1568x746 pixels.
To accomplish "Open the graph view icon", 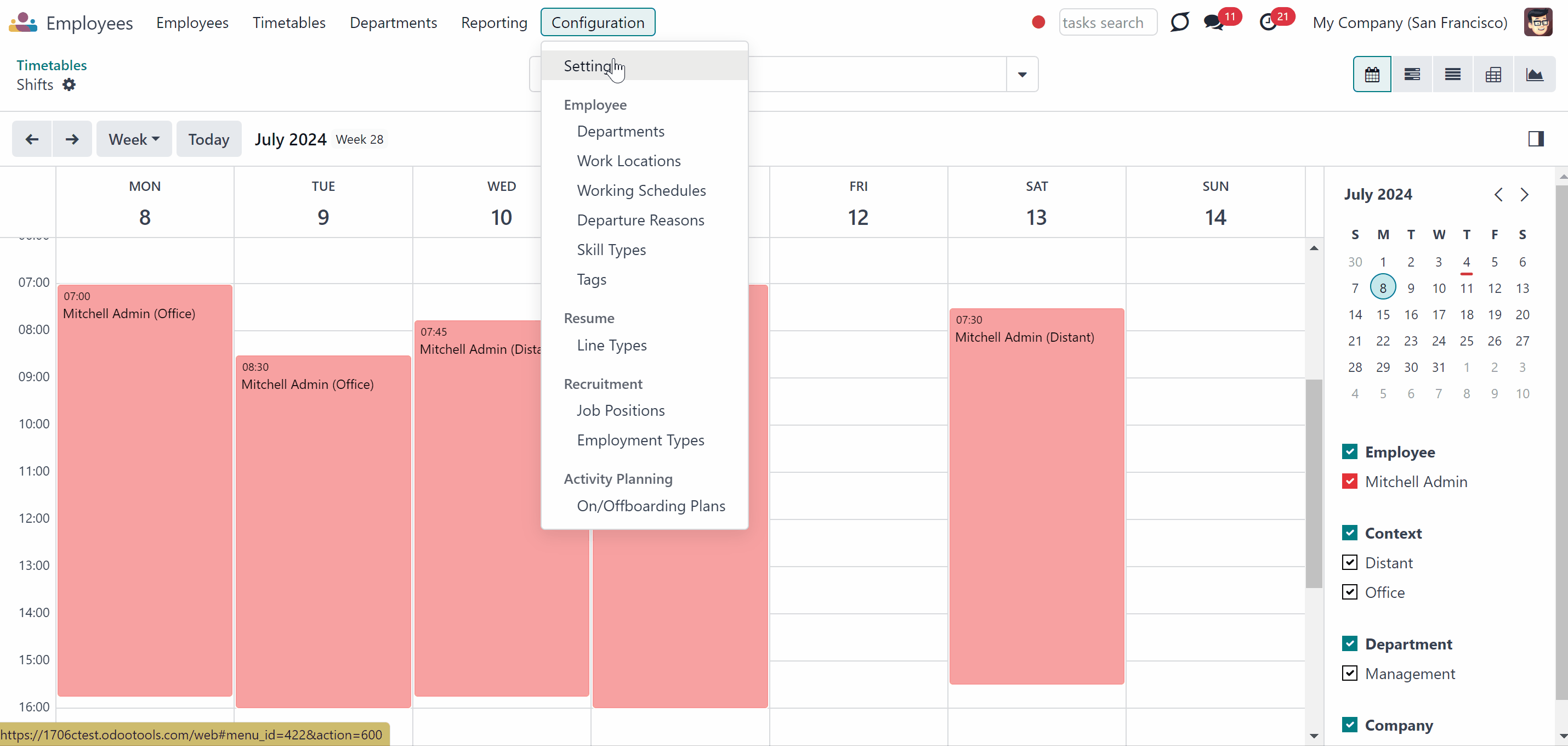I will (1534, 74).
